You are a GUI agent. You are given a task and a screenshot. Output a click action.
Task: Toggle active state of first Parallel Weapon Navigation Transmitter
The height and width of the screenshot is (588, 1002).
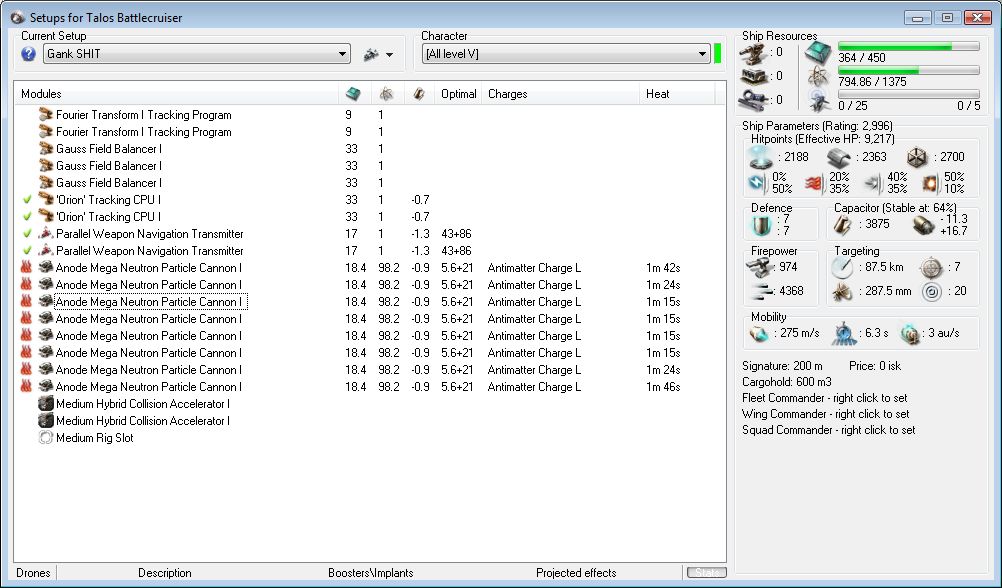tap(27, 234)
